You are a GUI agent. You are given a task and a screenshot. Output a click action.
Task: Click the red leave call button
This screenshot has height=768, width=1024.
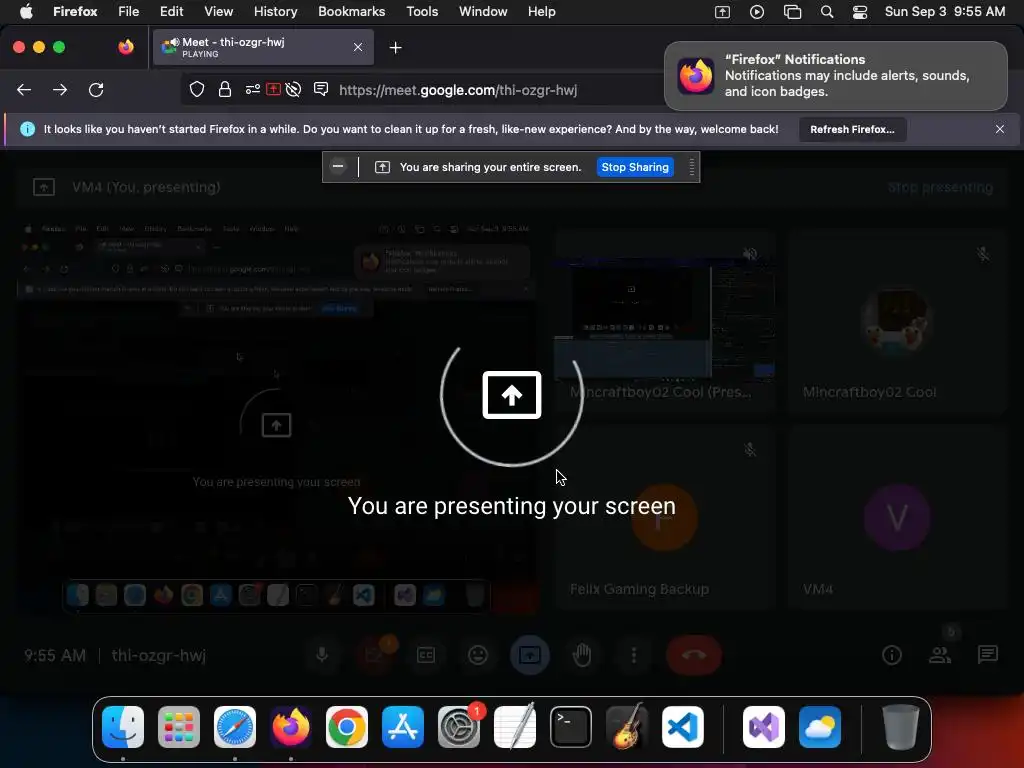[694, 654]
